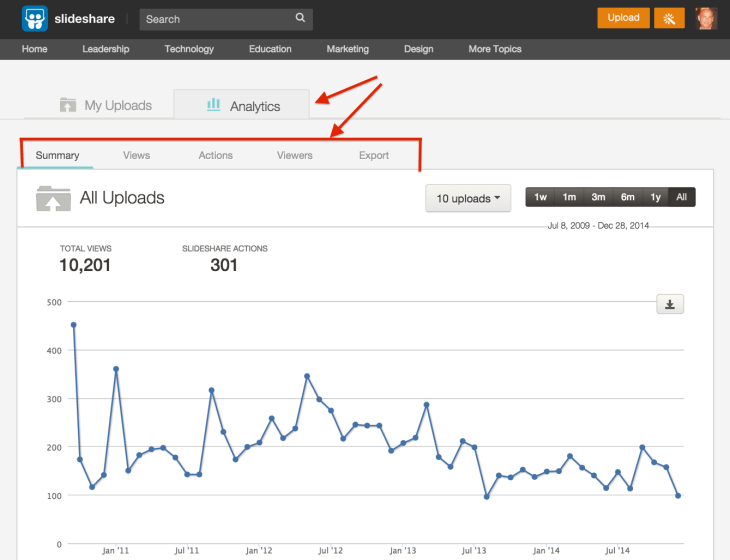Open the Actions sub-tab
Screen dimensions: 730x560
(x=215, y=155)
